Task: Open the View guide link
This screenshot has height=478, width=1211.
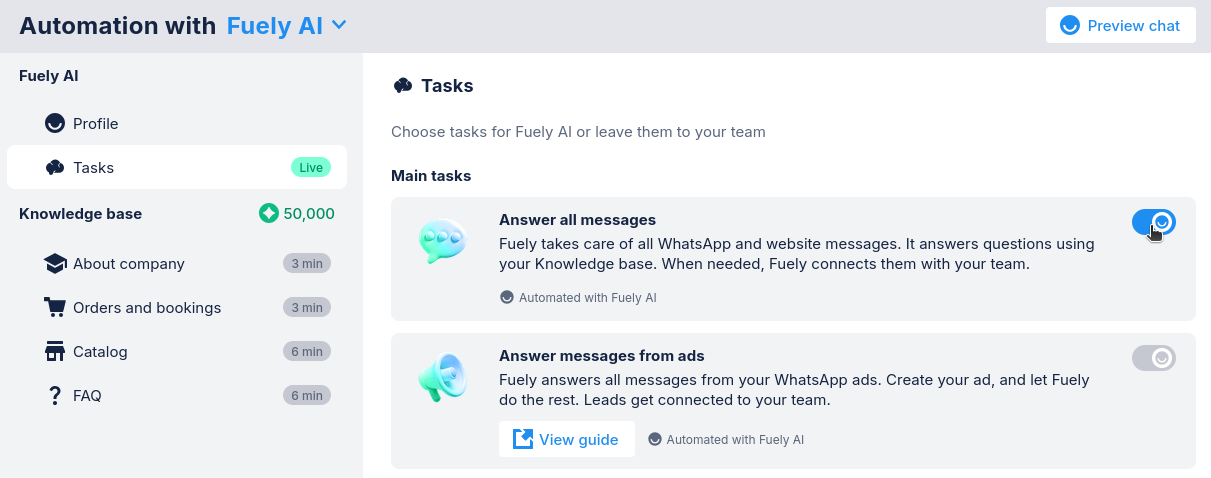Action: tap(566, 439)
